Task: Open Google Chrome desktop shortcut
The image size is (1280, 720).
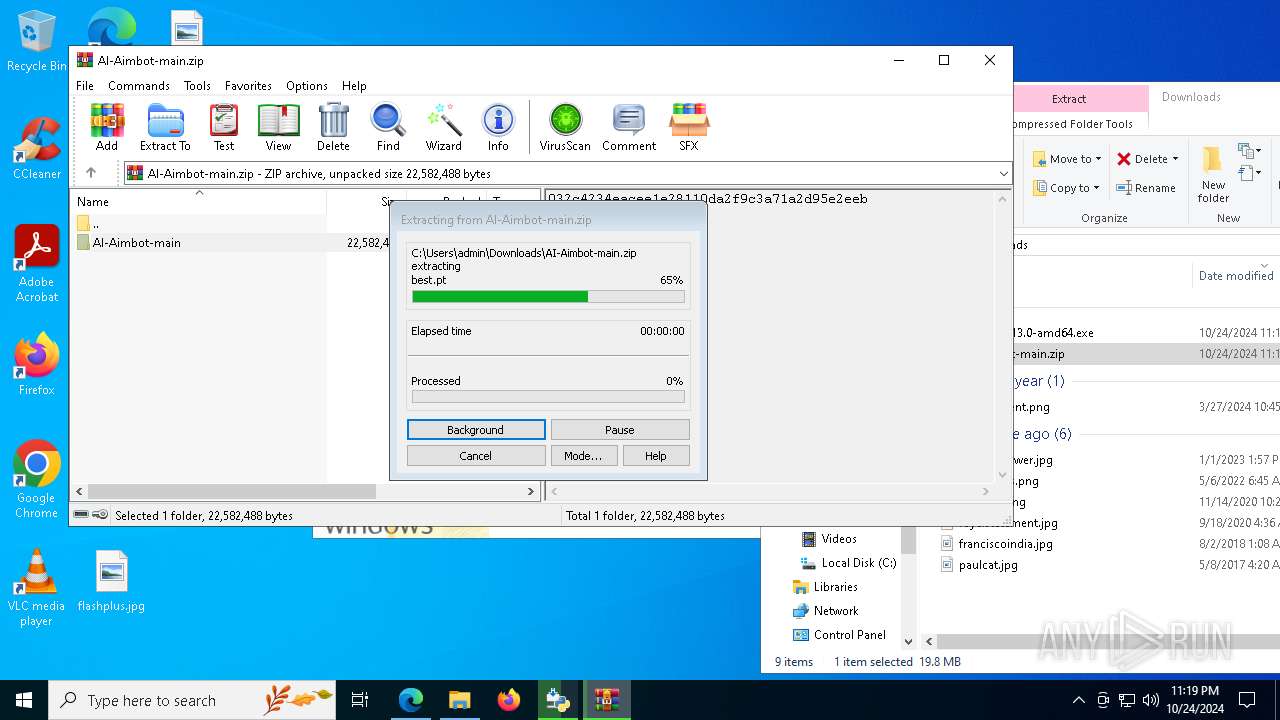Action: pyautogui.click(x=37, y=479)
